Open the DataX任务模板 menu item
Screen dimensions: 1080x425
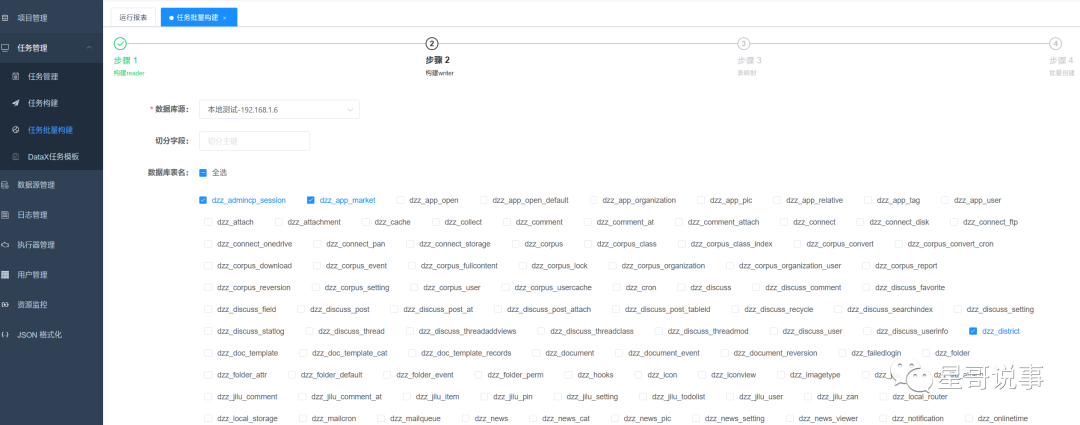point(53,157)
